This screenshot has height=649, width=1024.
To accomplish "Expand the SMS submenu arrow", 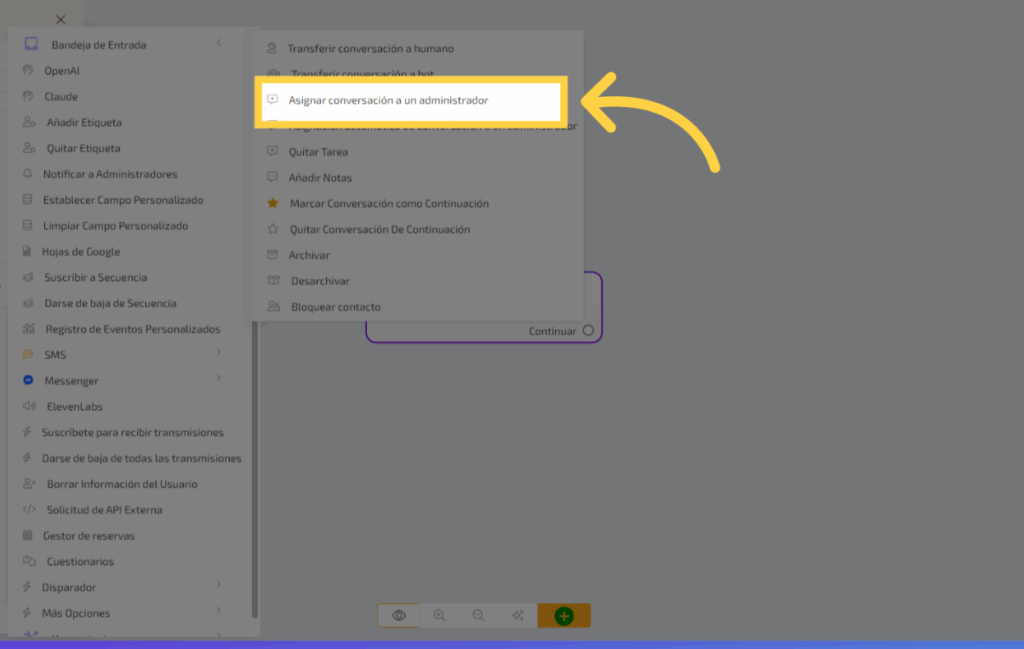I will point(218,353).
